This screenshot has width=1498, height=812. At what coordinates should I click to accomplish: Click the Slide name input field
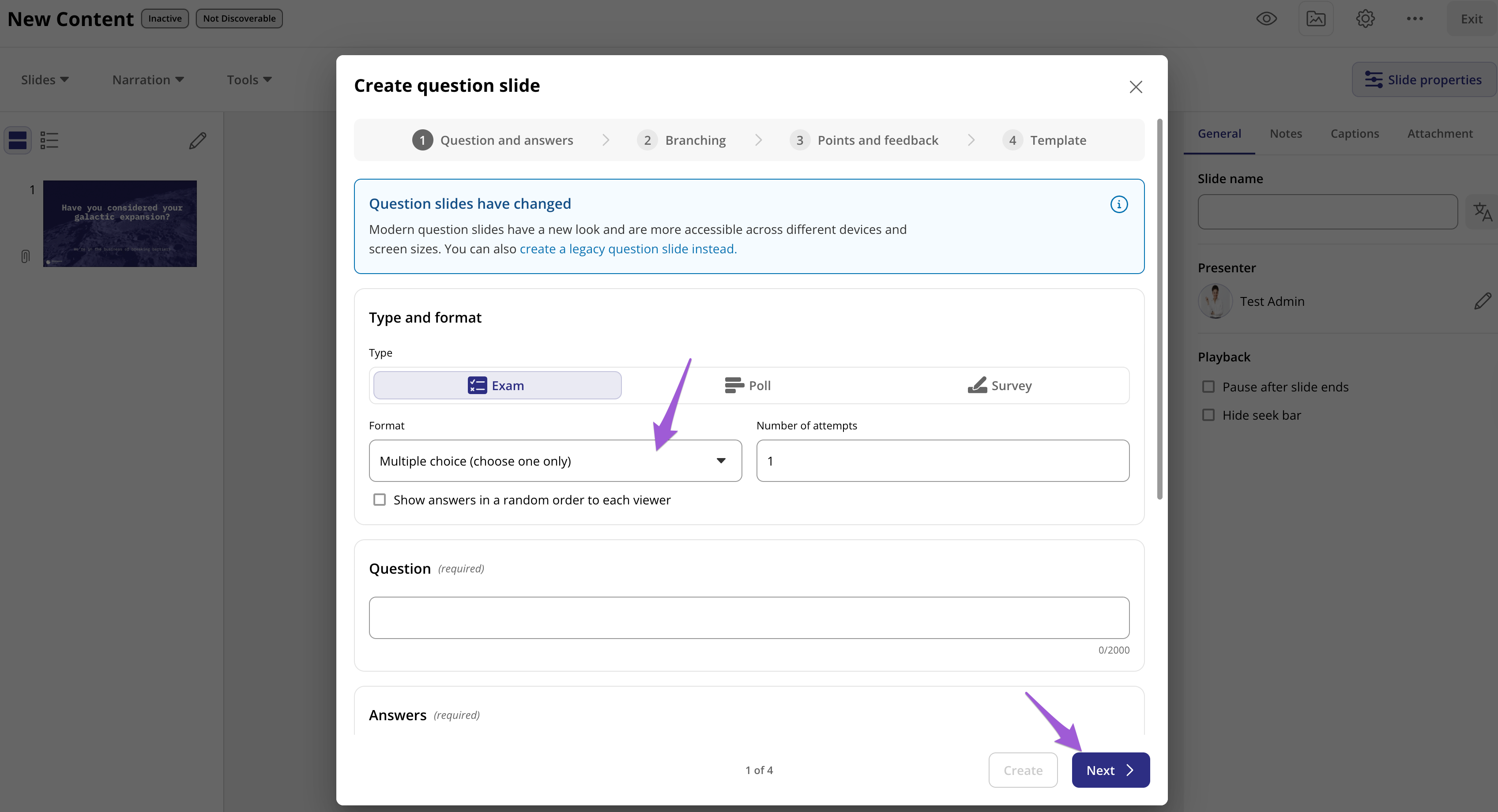coord(1328,211)
